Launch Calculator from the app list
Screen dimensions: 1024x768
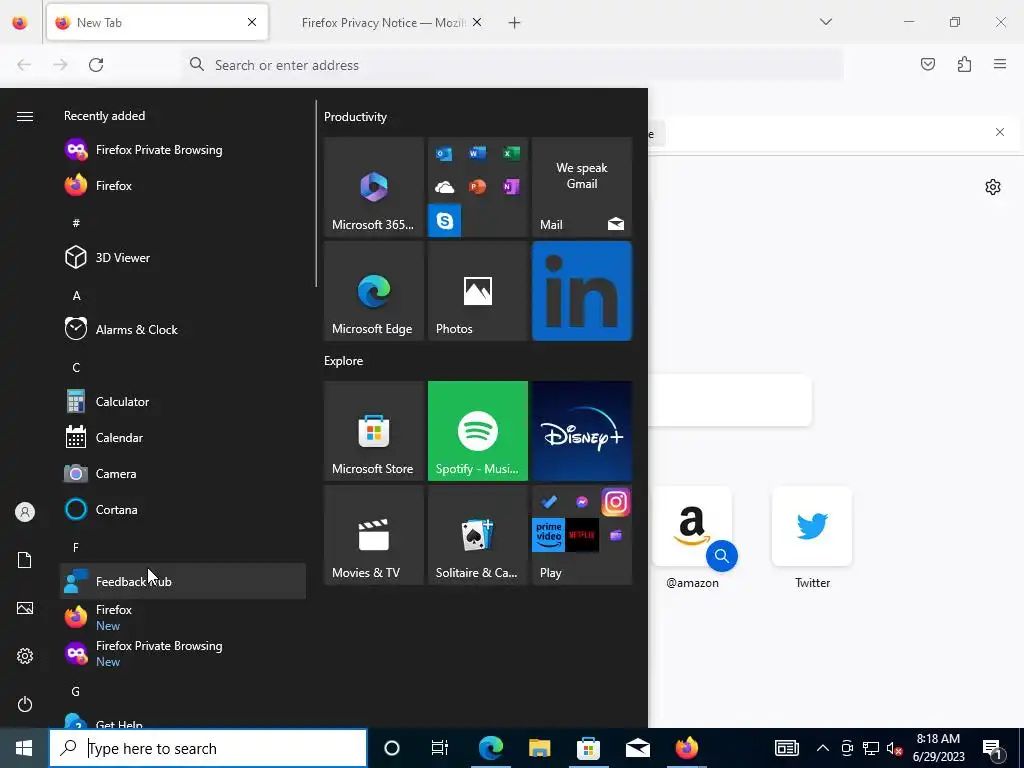(x=183, y=401)
